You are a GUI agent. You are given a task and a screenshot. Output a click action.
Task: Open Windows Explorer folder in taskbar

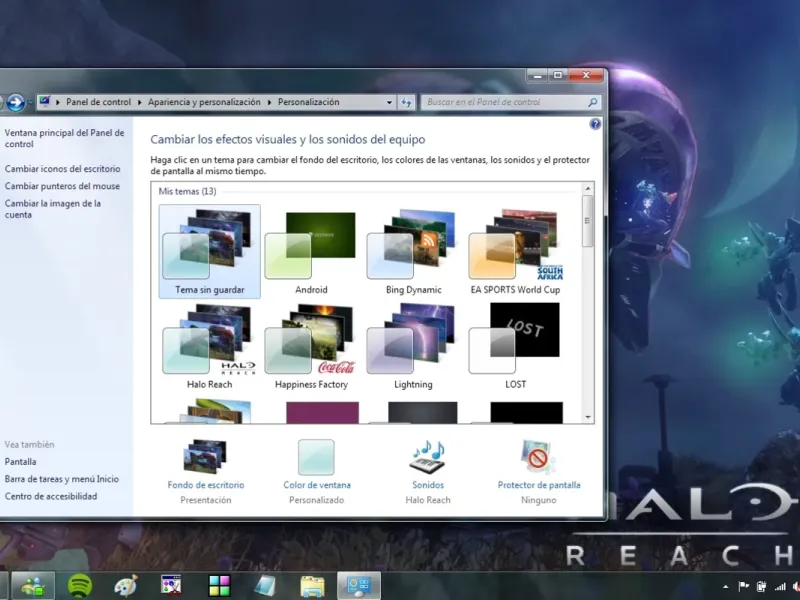(312, 585)
